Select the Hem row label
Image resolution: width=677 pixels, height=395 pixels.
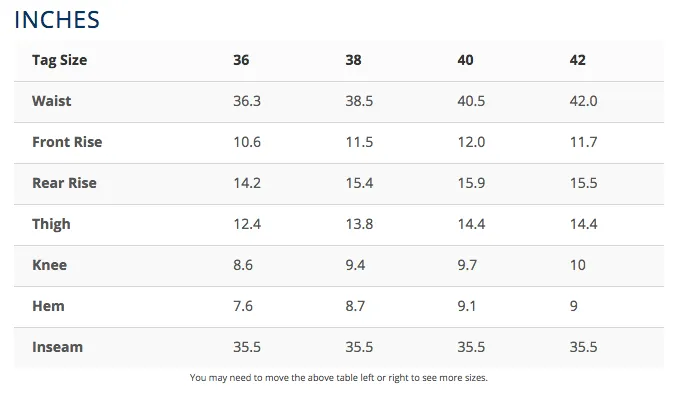coord(48,306)
